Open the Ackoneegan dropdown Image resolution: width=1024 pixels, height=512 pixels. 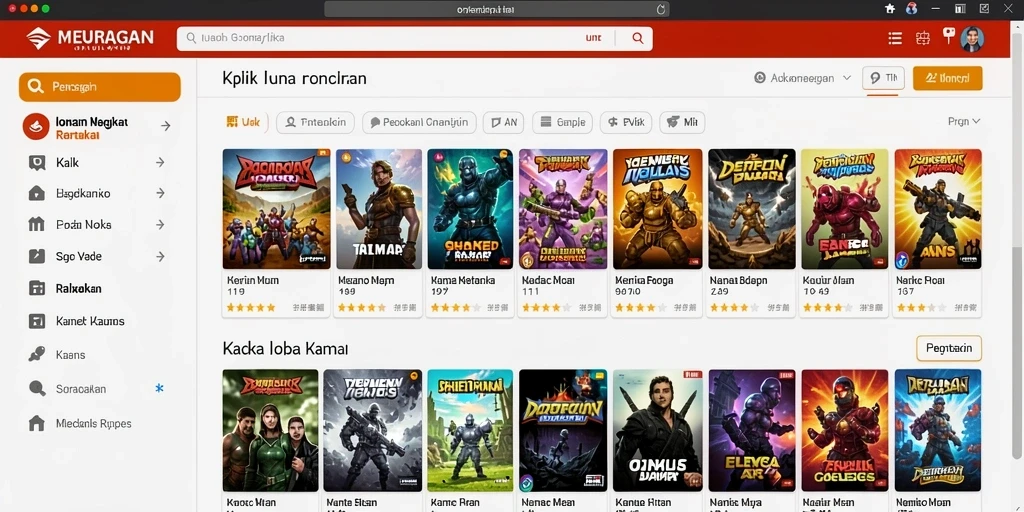pyautogui.click(x=803, y=78)
